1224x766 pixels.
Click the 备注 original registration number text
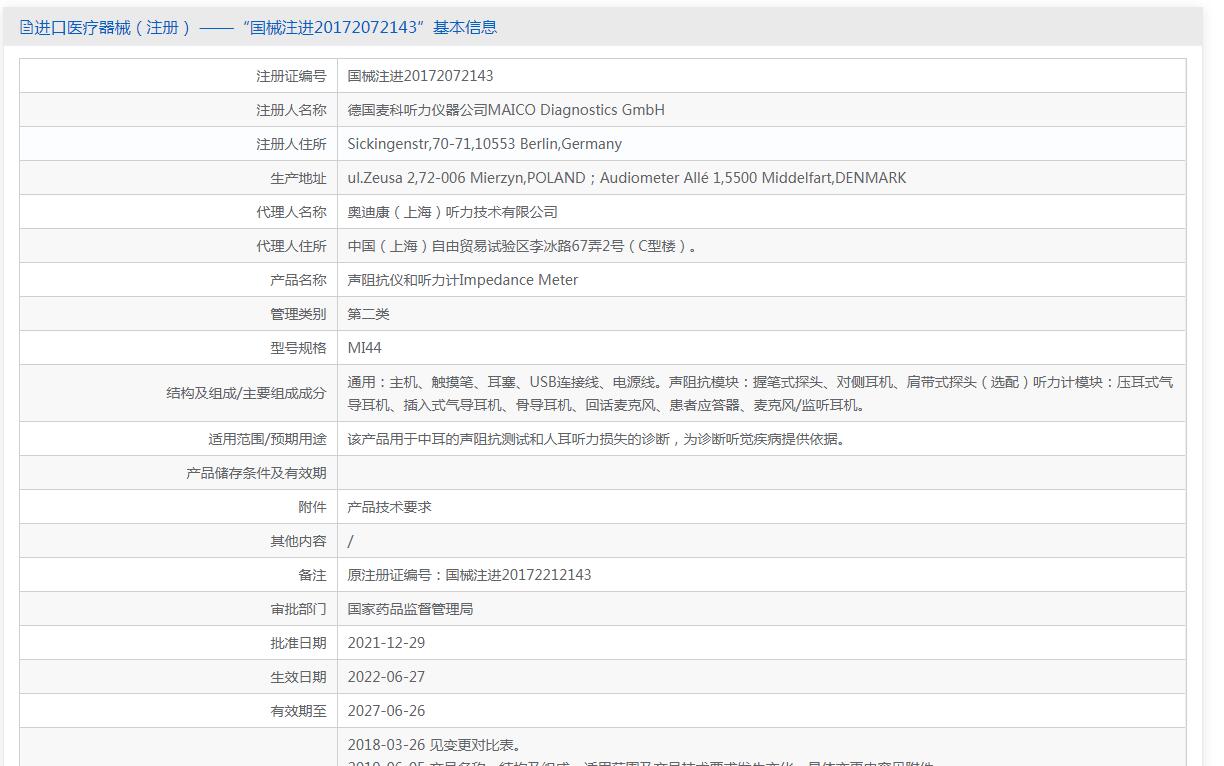(470, 575)
